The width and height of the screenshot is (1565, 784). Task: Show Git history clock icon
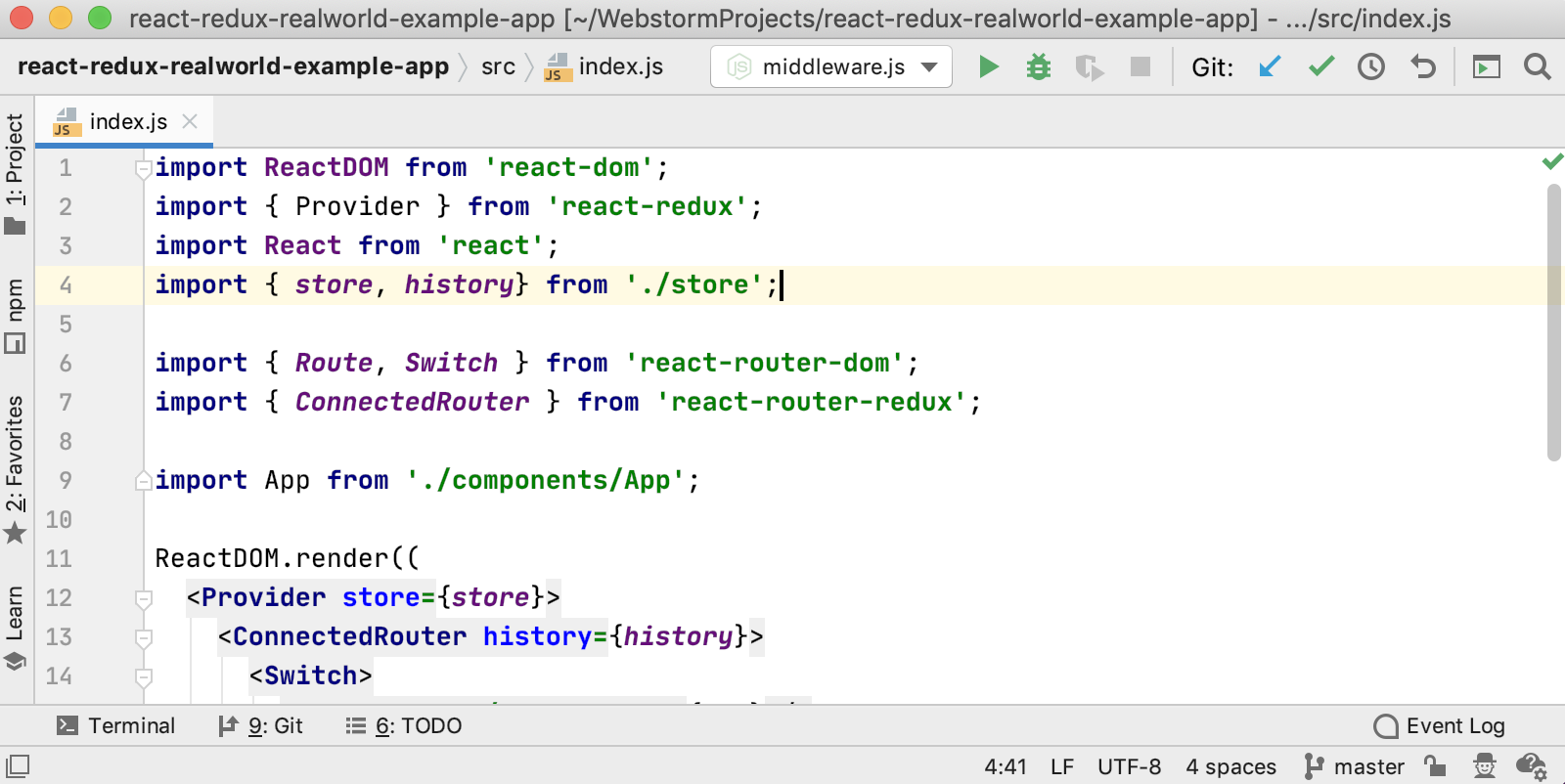click(1371, 66)
